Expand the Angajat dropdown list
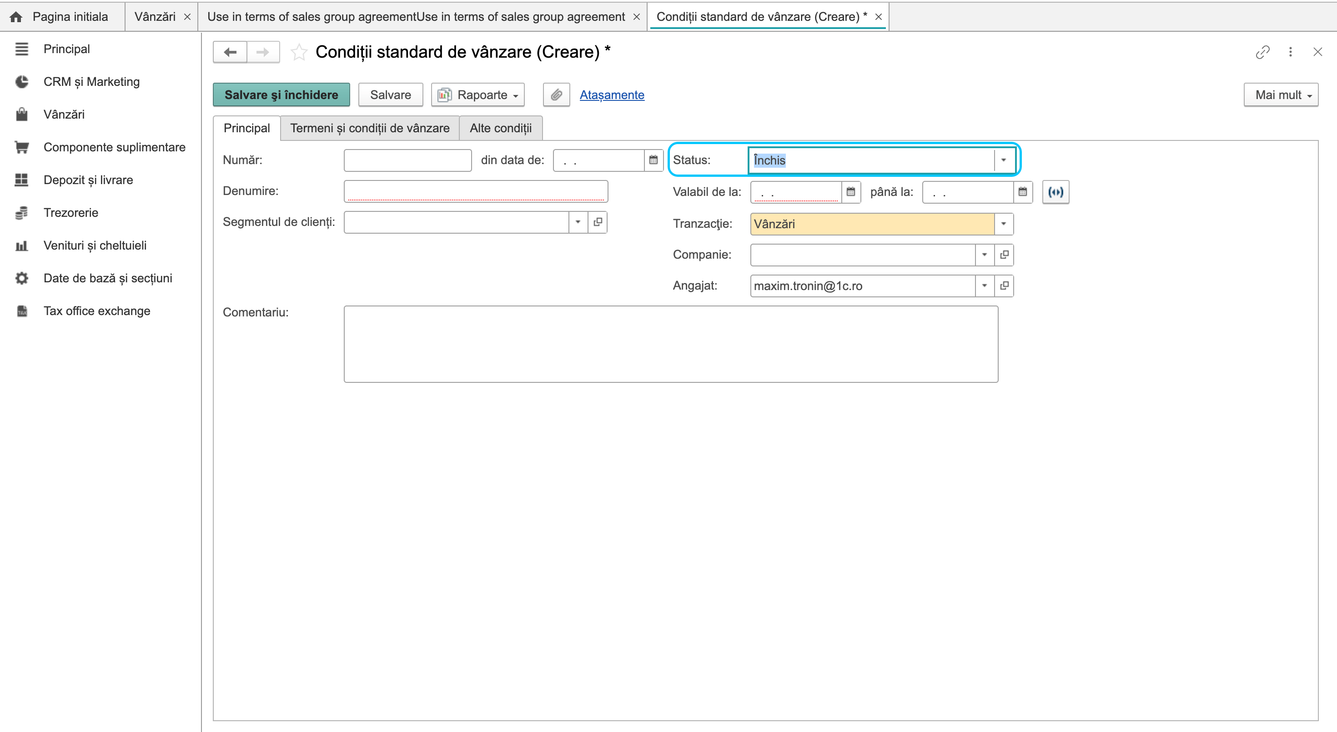 985,286
